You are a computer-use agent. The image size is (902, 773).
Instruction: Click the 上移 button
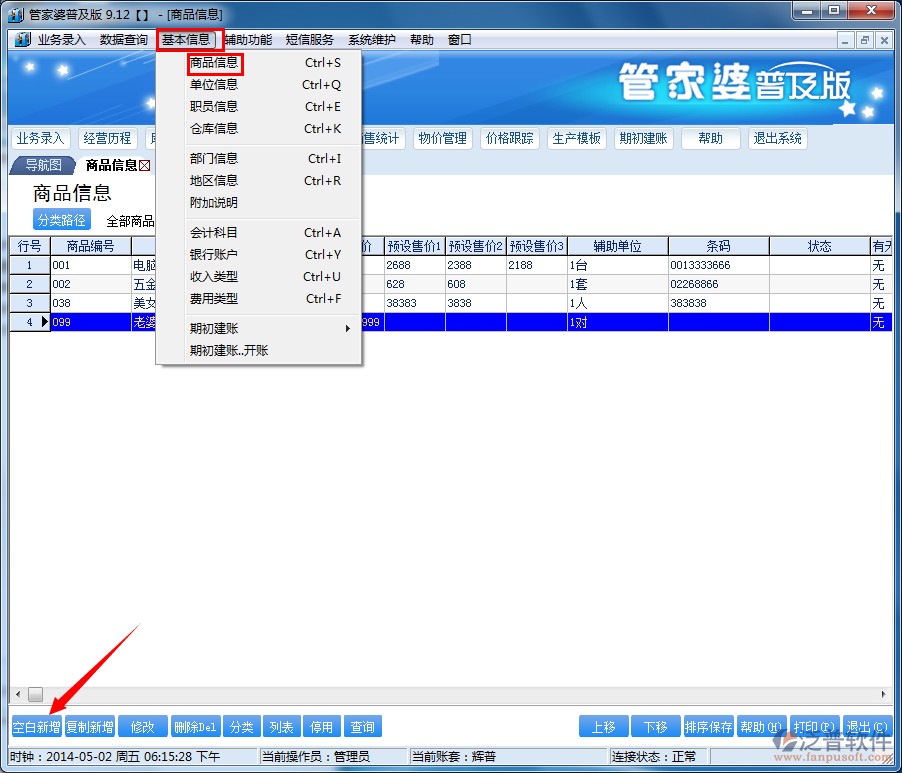pyautogui.click(x=603, y=727)
